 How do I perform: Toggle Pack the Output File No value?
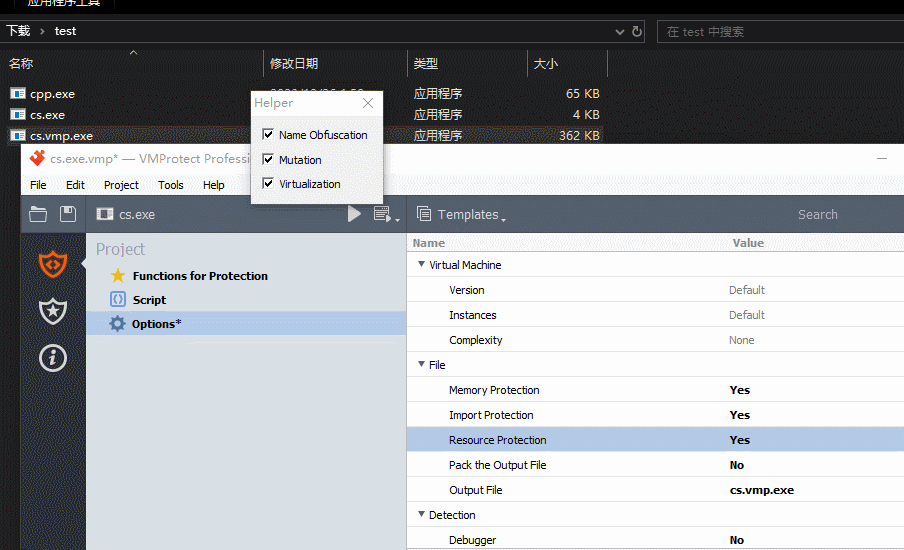click(x=737, y=465)
